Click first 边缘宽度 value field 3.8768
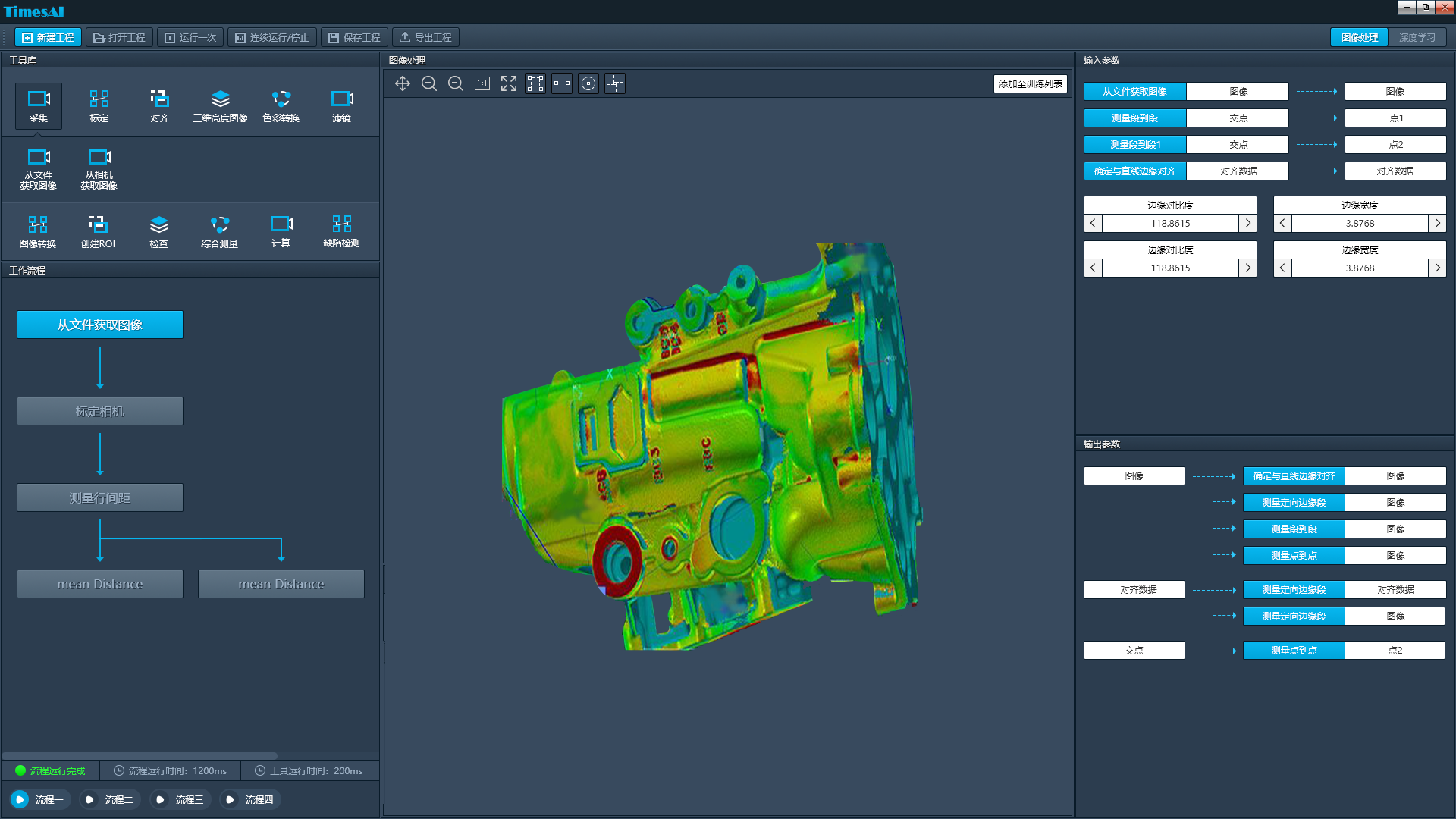The image size is (1456, 819). pyautogui.click(x=1360, y=223)
